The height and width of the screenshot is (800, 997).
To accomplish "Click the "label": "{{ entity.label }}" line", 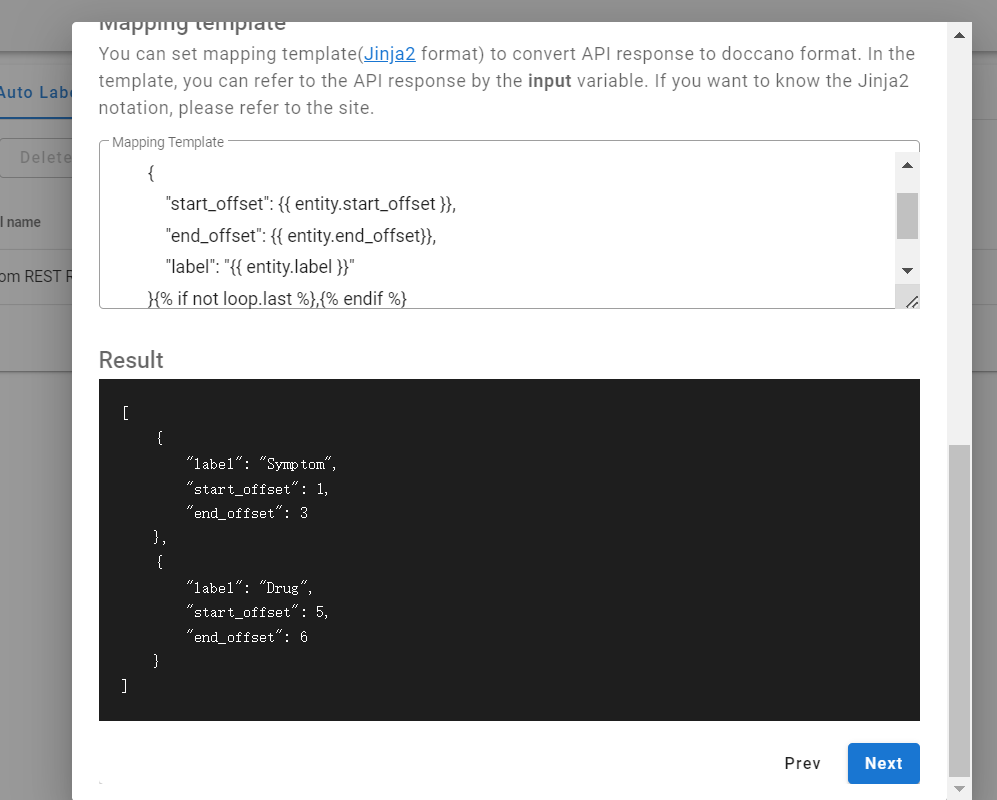I will point(260,267).
